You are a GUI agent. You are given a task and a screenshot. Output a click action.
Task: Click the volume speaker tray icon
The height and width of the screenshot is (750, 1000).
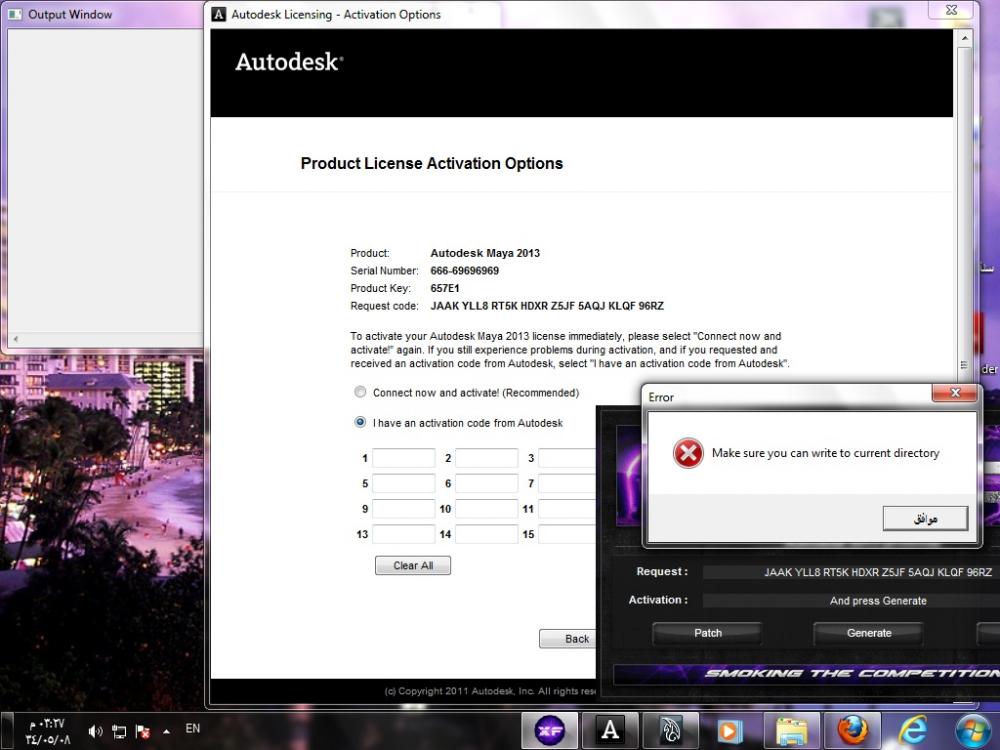[x=96, y=731]
